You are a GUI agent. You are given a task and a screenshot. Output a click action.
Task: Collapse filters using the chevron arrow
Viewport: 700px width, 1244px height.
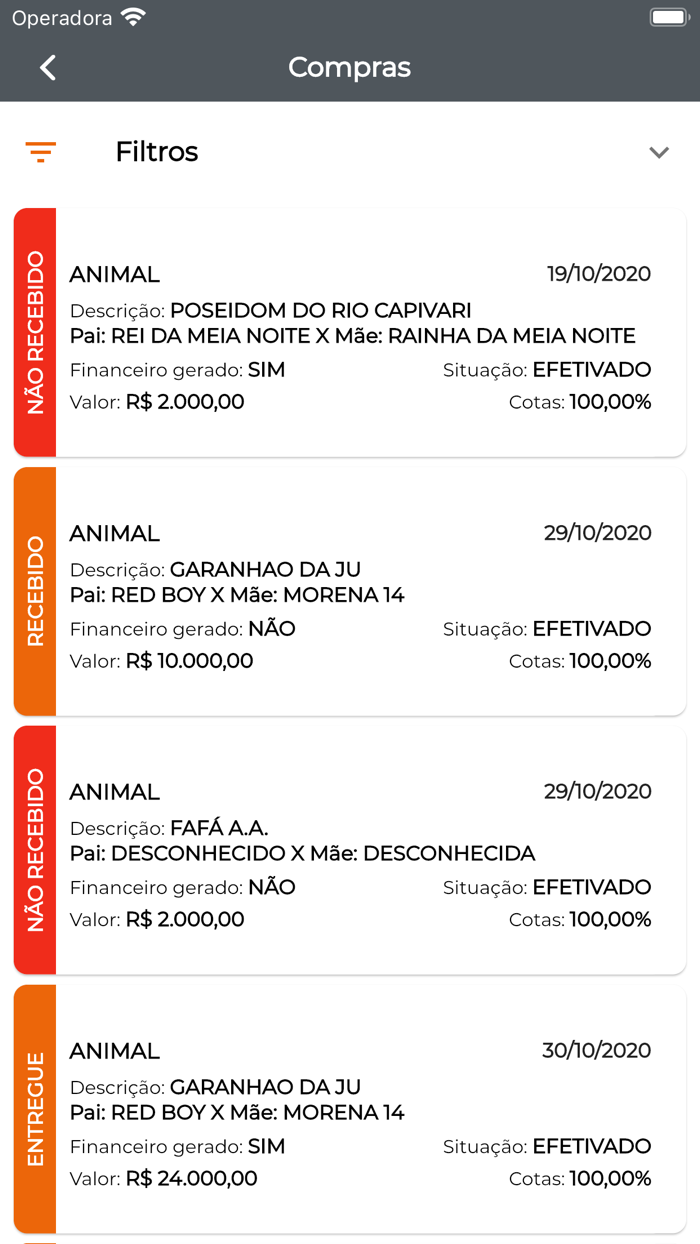pyautogui.click(x=659, y=152)
